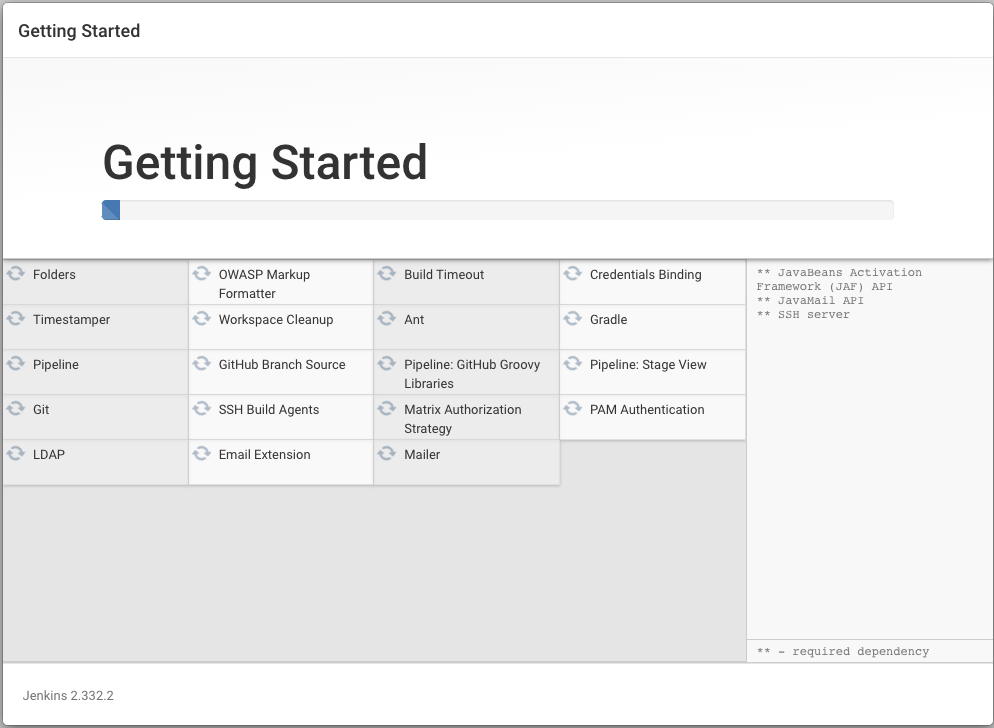Select the Pipeline plugin name in first column
Image resolution: width=994 pixels, height=728 pixels.
pos(56,365)
